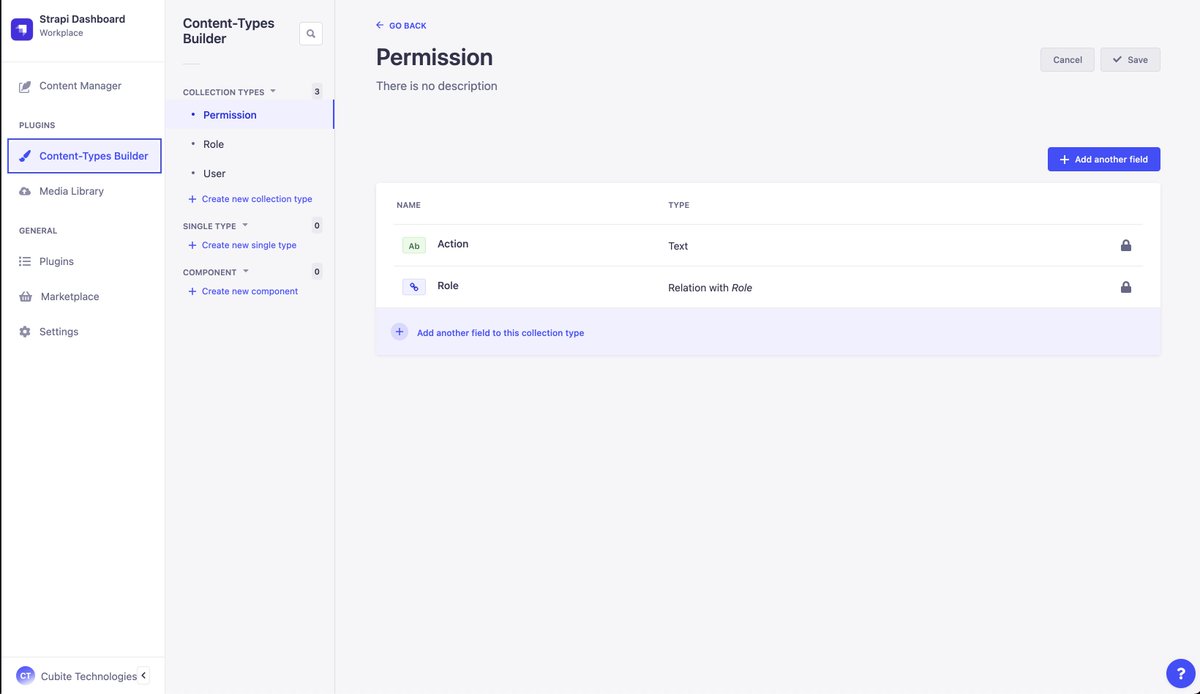Click Create new single type
This screenshot has height=694, width=1200.
point(242,245)
